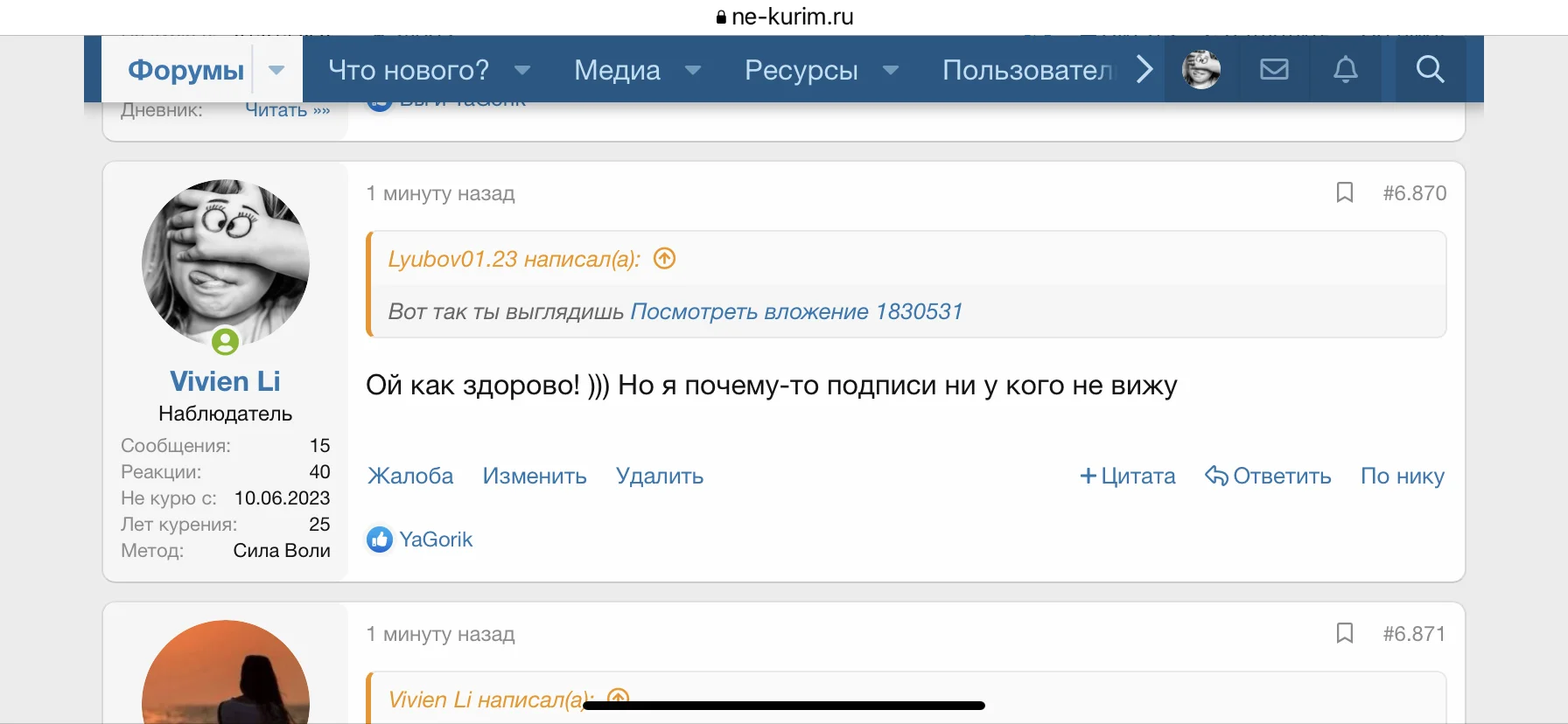
Task: Open the site search magnifier
Action: (1430, 69)
